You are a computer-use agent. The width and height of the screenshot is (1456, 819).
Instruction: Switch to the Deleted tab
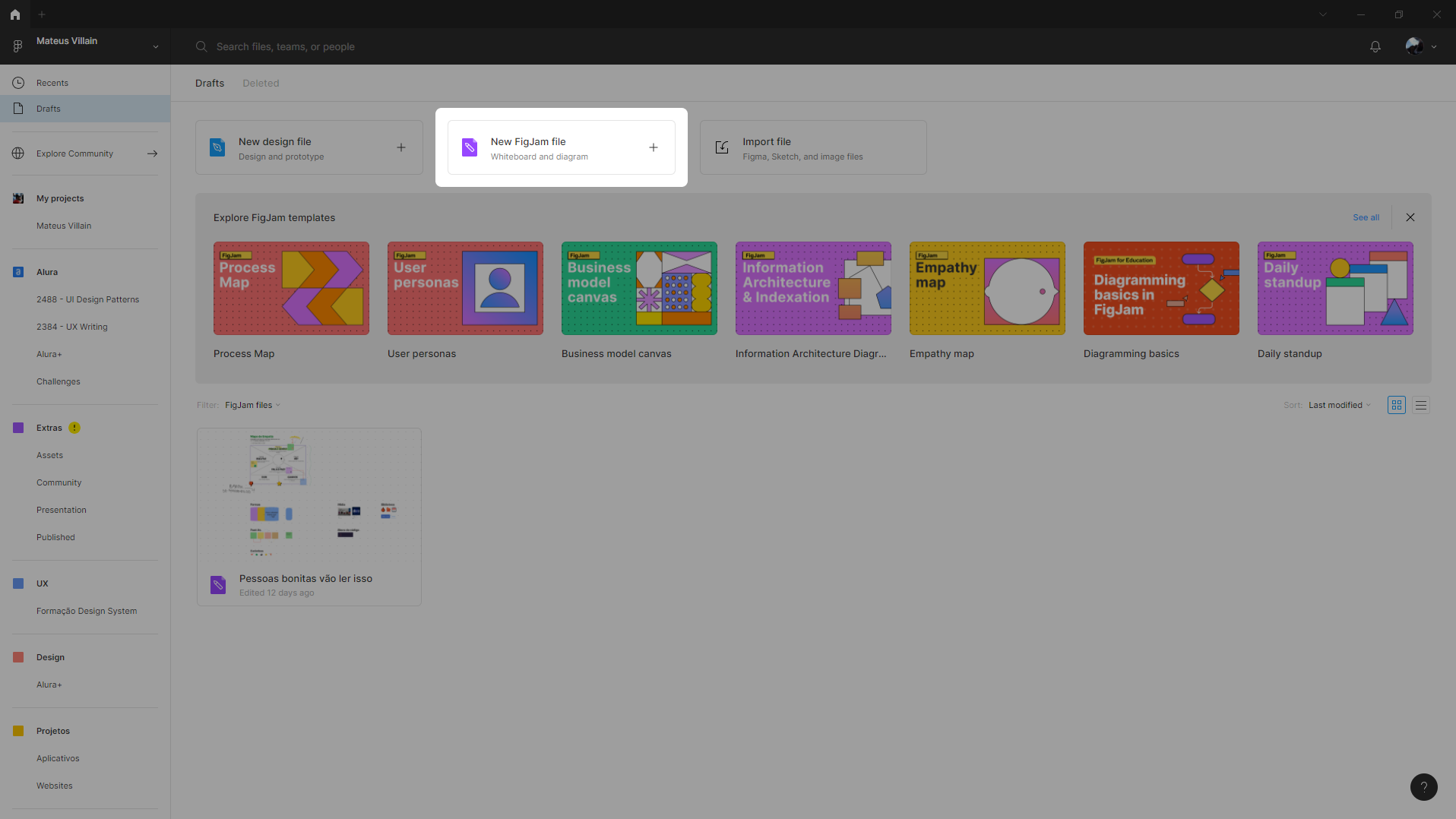coord(261,84)
